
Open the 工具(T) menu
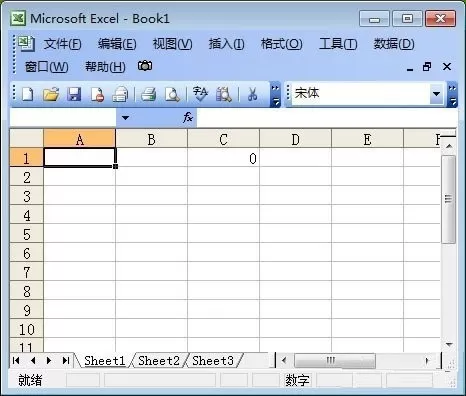coord(338,44)
